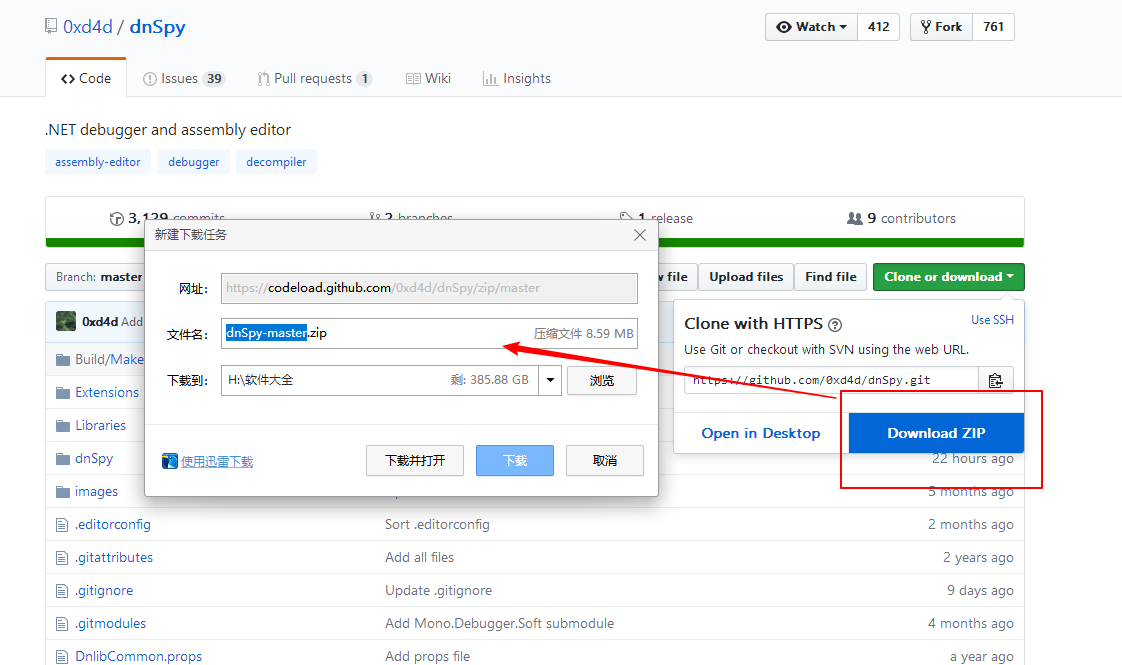Image resolution: width=1122 pixels, height=665 pixels.
Task: Open the Wiki tab
Action: (x=428, y=79)
